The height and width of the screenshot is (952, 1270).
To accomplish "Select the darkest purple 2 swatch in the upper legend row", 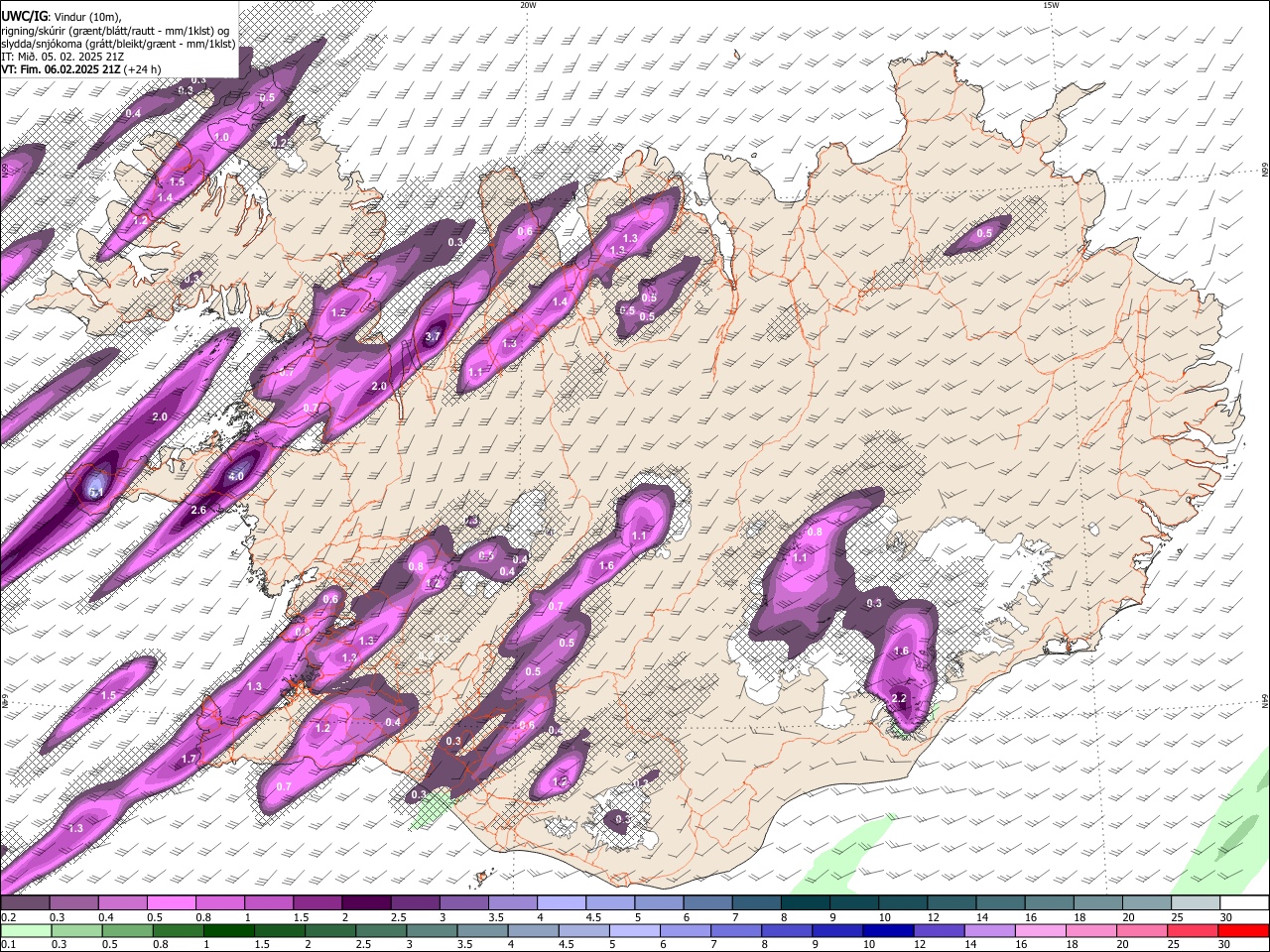I will [366, 902].
